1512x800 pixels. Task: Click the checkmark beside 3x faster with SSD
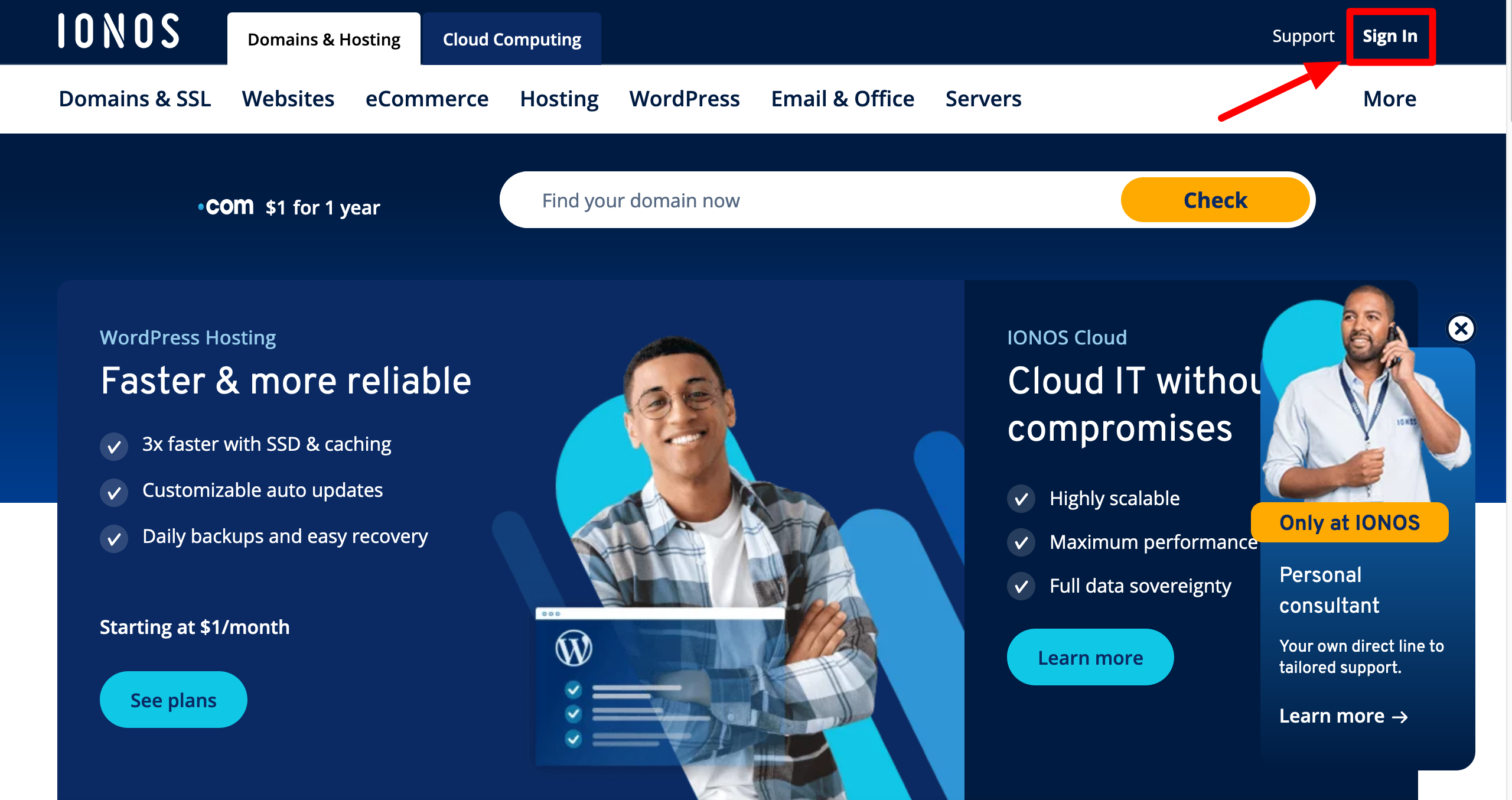[x=114, y=447]
